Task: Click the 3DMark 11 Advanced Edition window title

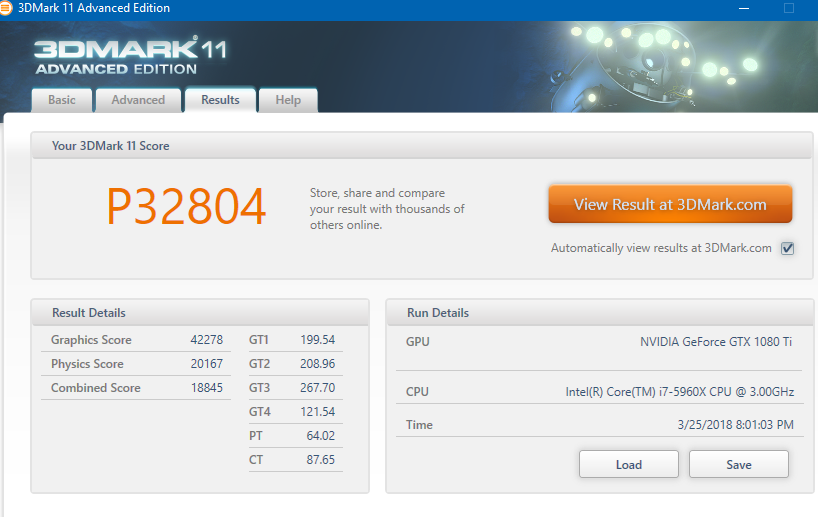Action: 94,8
